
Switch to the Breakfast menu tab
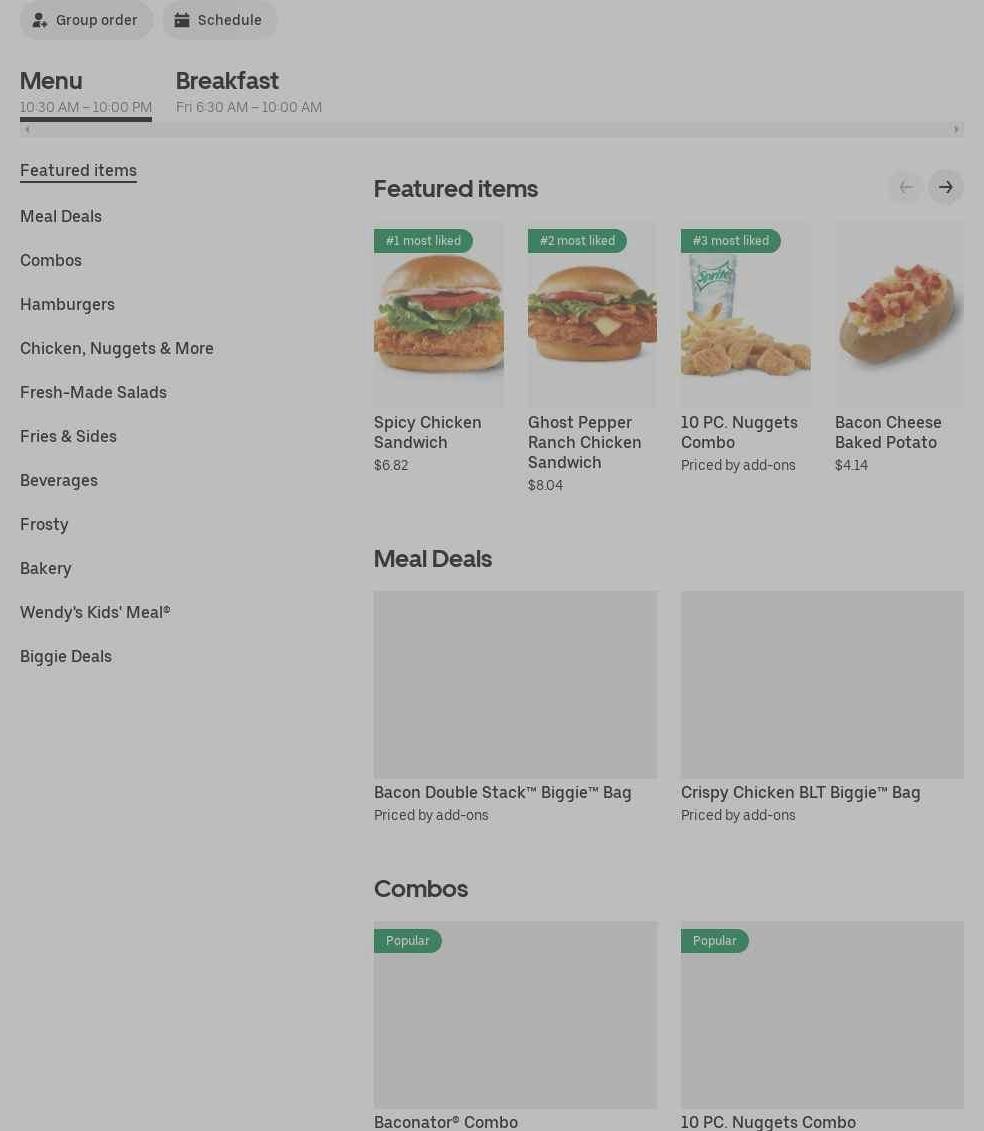[249, 92]
